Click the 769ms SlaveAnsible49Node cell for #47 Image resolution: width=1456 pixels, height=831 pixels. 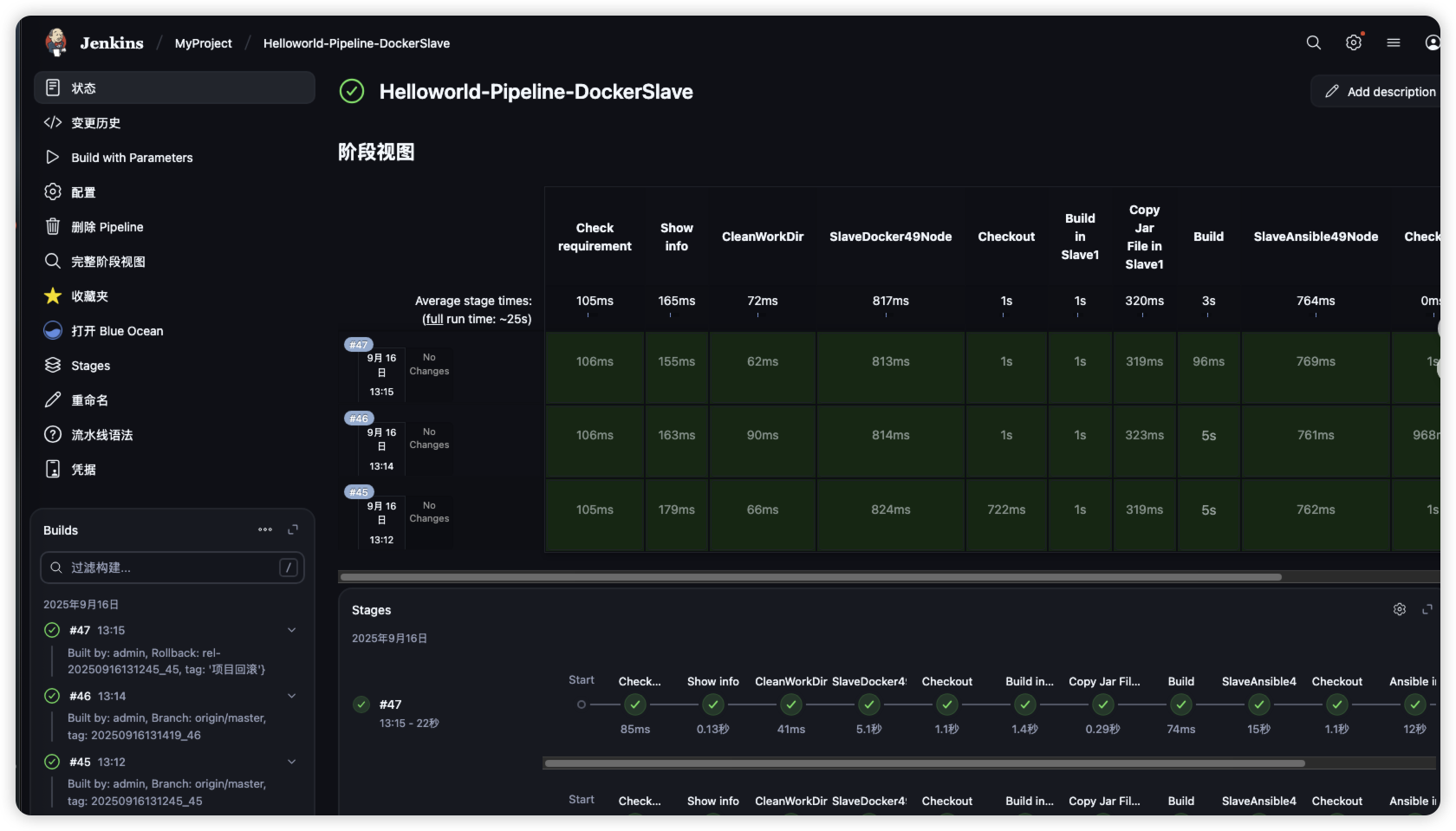[1316, 367]
